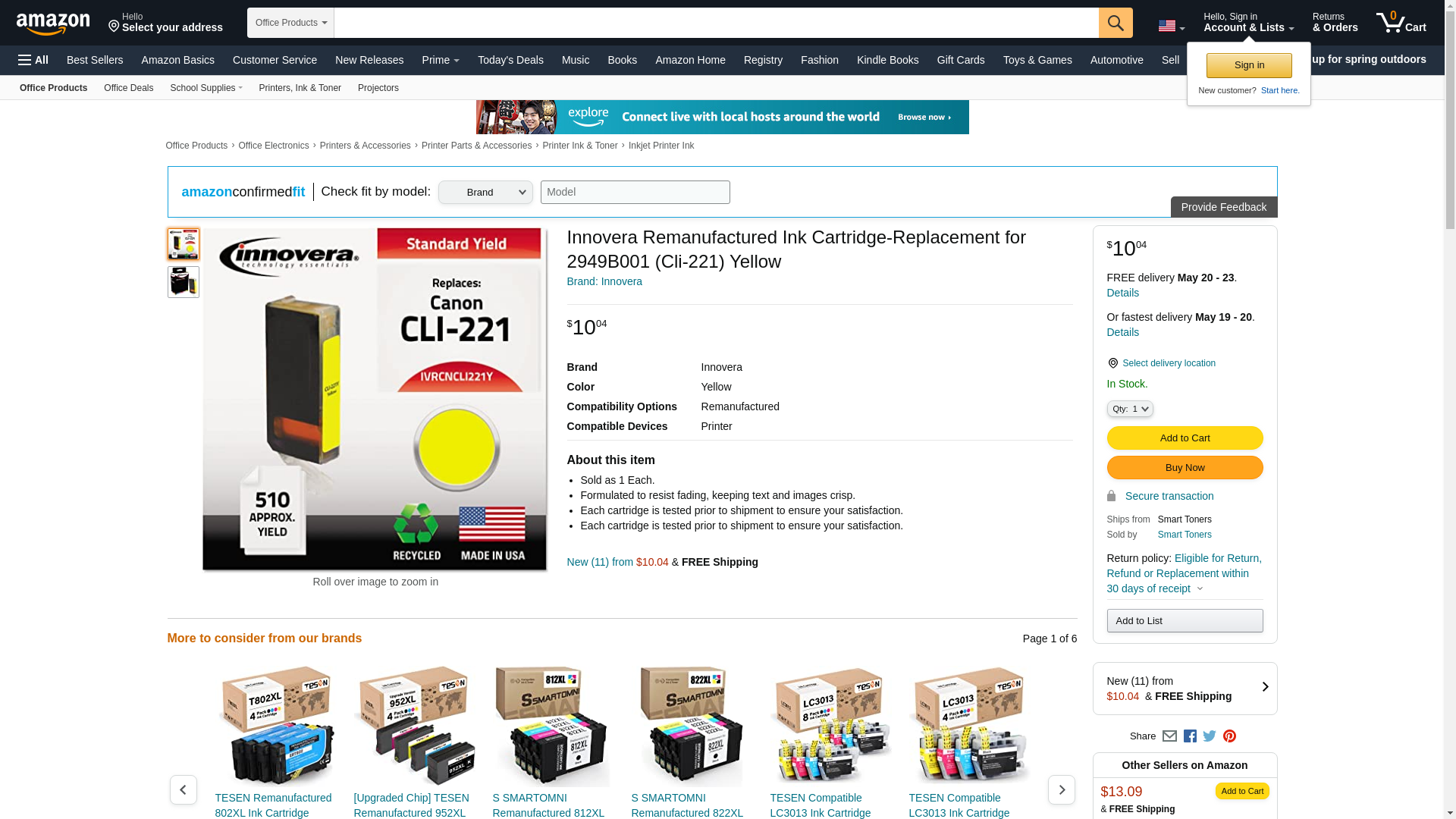1456x819 pixels.
Task: Select the second product thumbnail image
Action: 184,282
